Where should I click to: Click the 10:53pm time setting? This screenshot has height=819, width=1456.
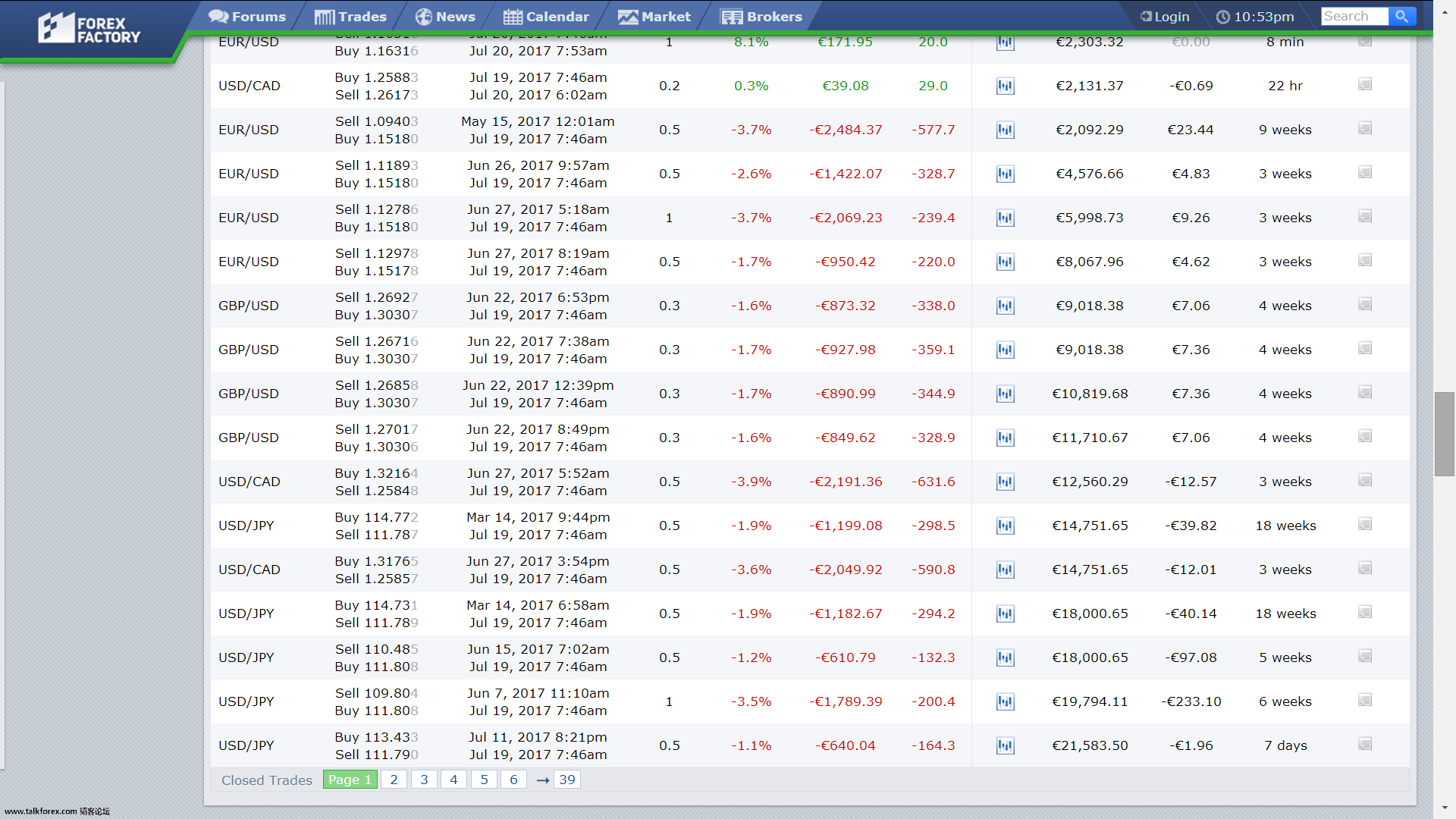(1255, 17)
